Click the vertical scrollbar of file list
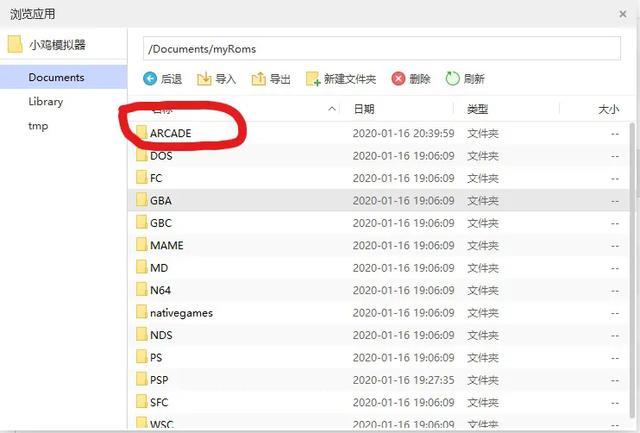Viewport: 640px width, 433px height. (633, 271)
